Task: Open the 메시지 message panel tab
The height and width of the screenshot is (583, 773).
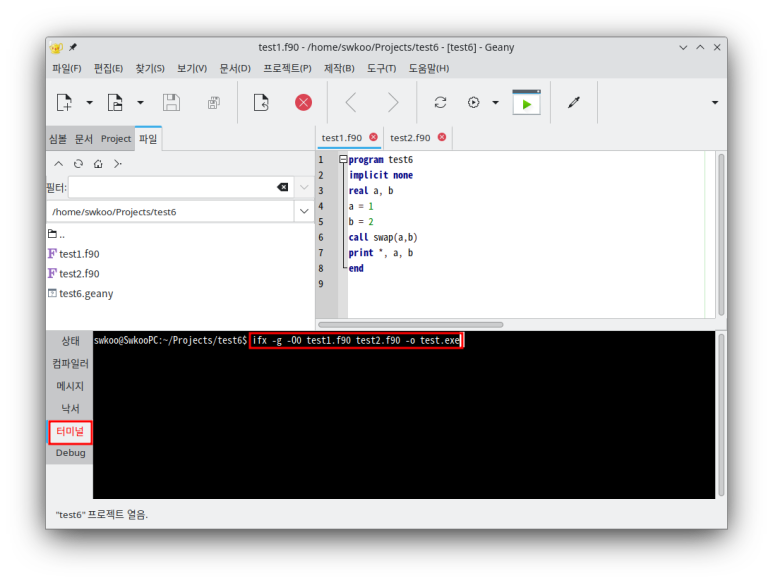Action: click(70, 386)
